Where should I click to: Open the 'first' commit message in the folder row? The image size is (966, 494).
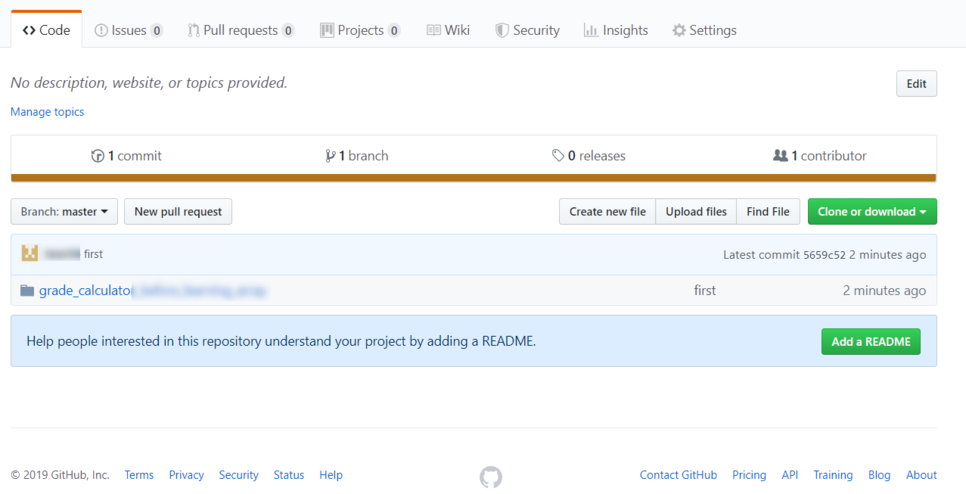pyautogui.click(x=705, y=290)
